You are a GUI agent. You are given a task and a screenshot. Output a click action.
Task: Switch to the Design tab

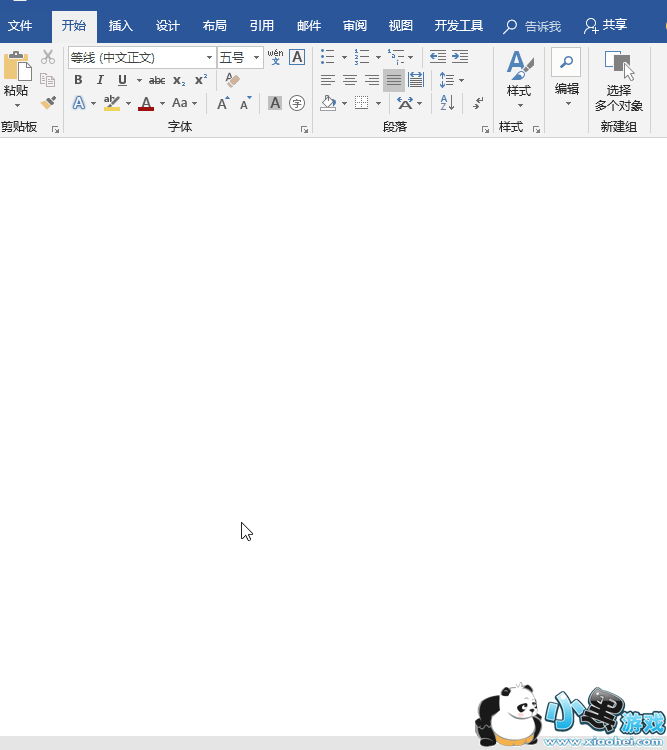[x=167, y=25]
